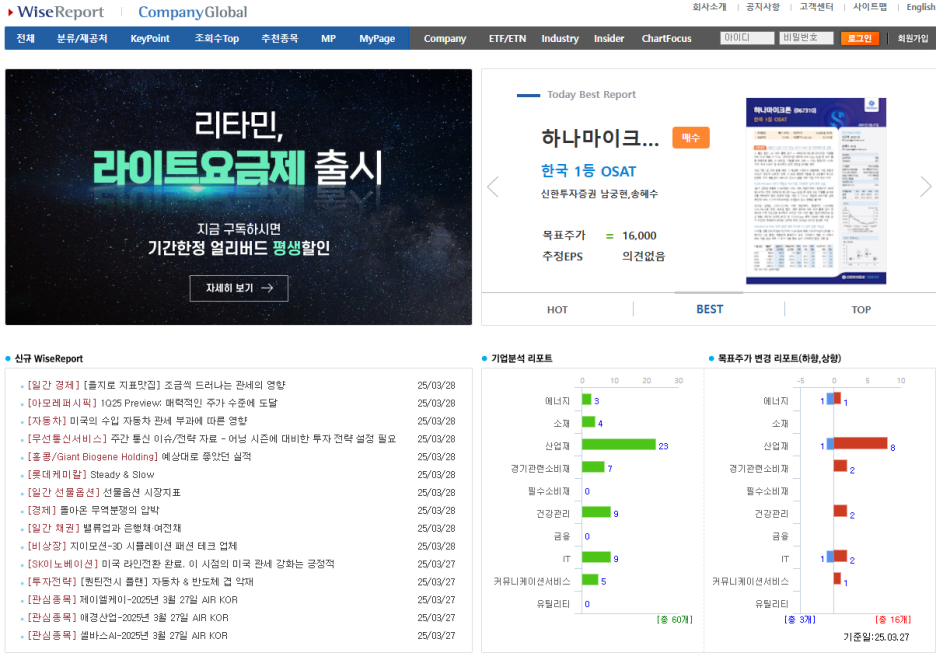This screenshot has height=653, width=936.
Task: Click the 건강관리 green bar showing 9
Action: [x=596, y=512]
